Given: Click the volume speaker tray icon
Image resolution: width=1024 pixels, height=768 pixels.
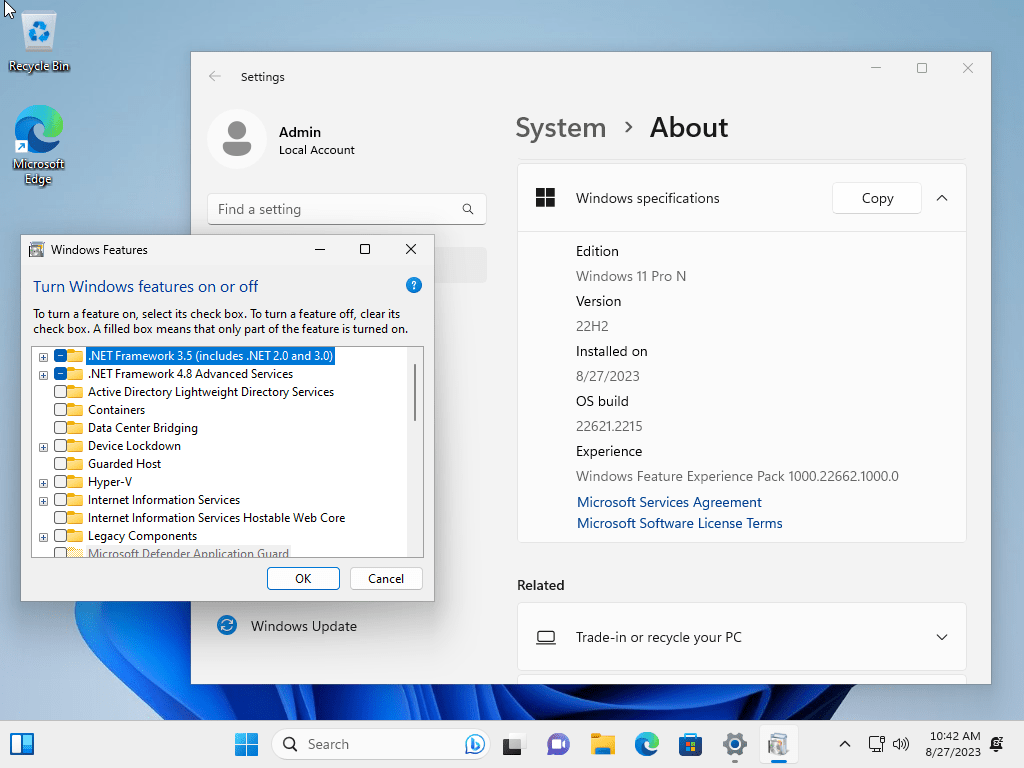Looking at the screenshot, I should click(x=901, y=744).
